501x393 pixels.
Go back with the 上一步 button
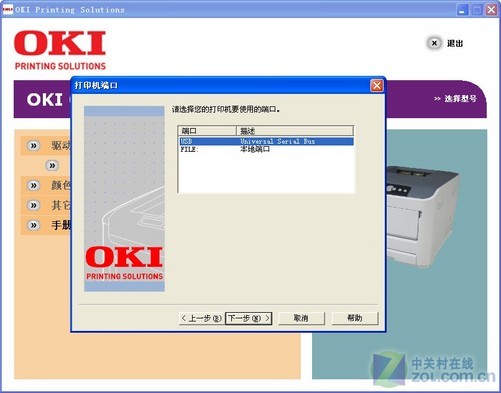(x=202, y=318)
